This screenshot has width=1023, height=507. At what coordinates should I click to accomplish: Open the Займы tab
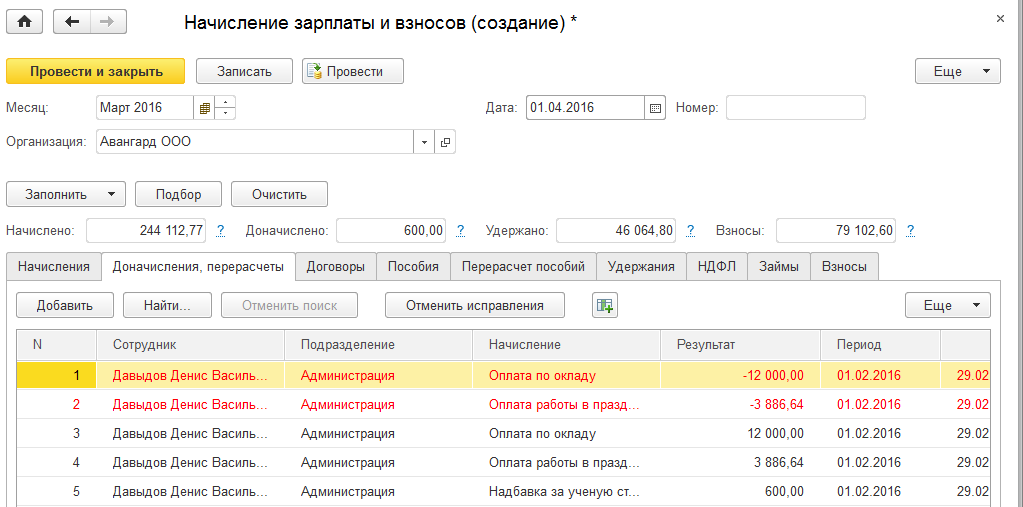pyautogui.click(x=779, y=267)
